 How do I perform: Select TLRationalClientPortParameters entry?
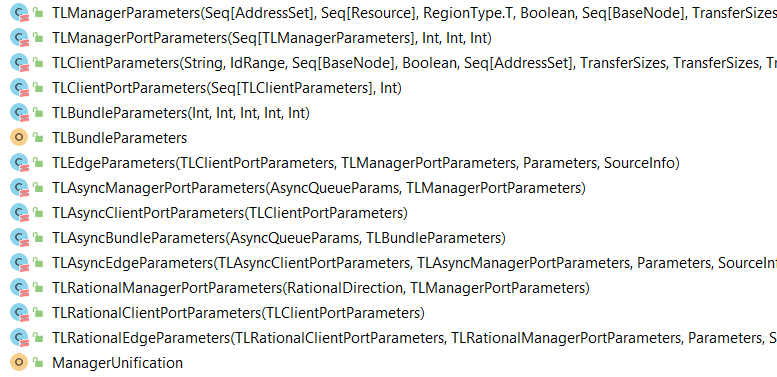238,313
